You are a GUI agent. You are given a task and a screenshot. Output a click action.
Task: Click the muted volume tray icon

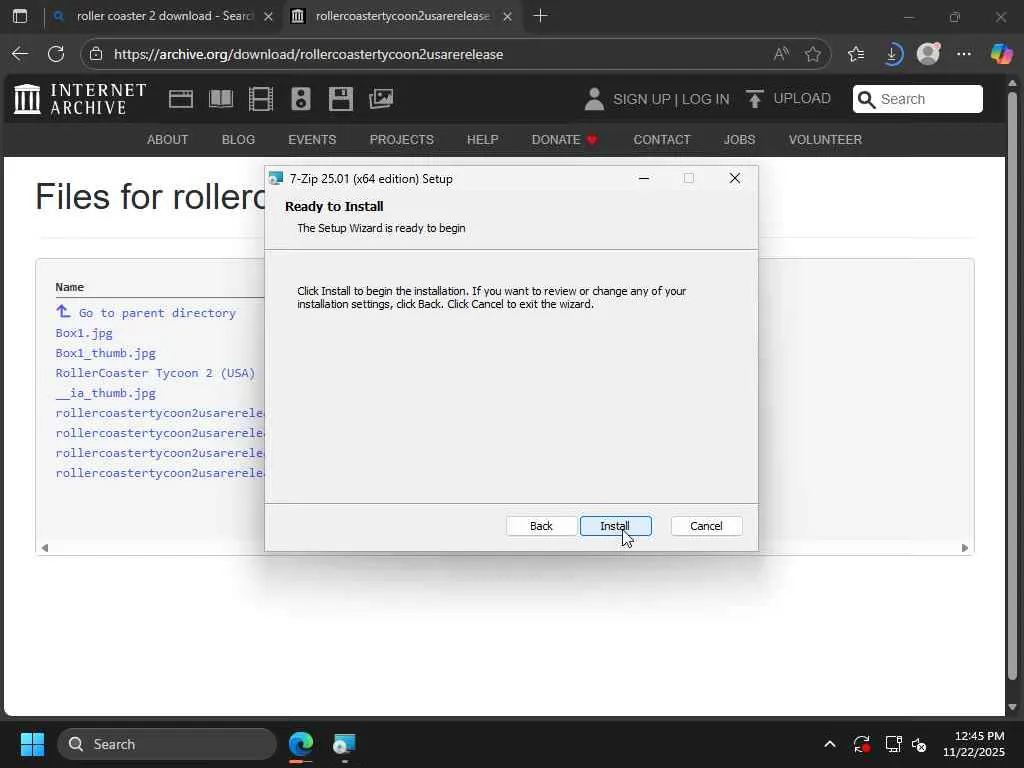pos(920,744)
